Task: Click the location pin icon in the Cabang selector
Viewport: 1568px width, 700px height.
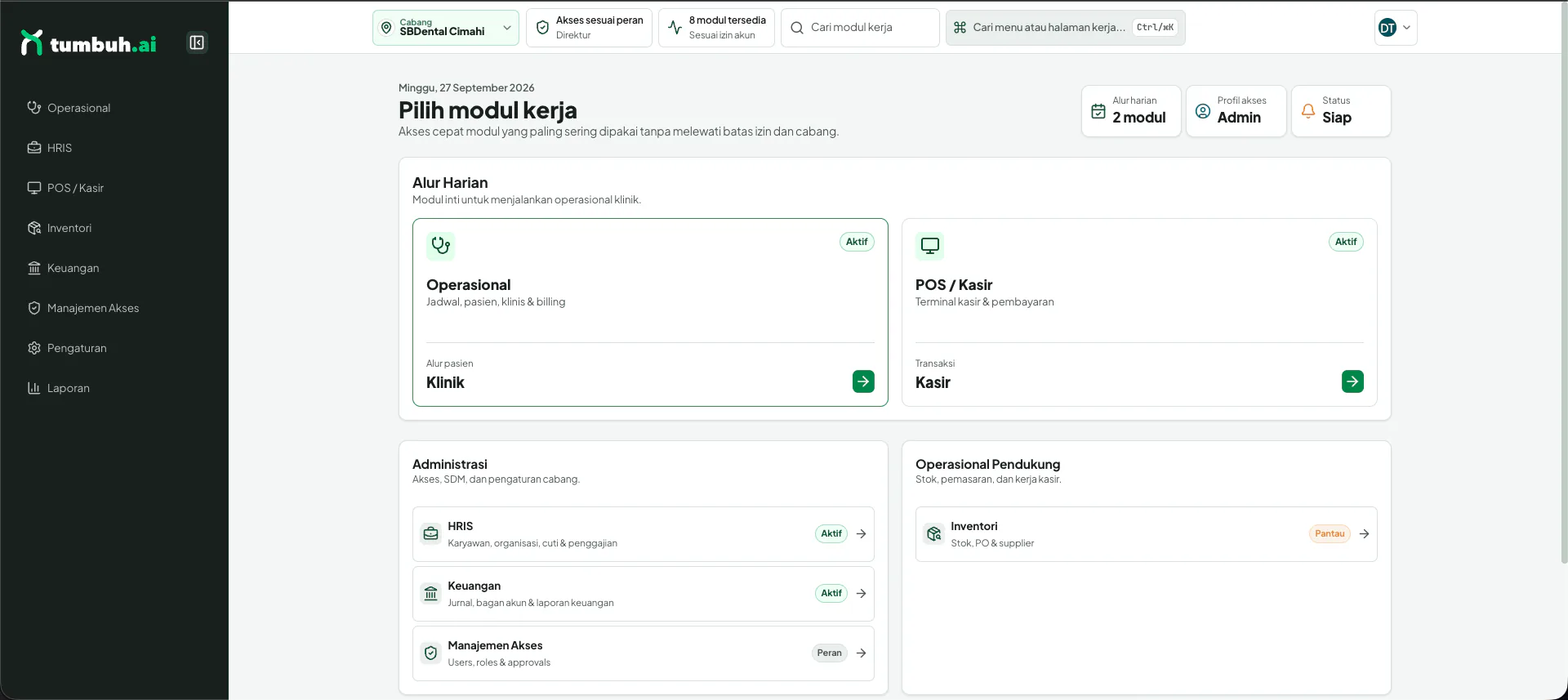Action: click(387, 28)
